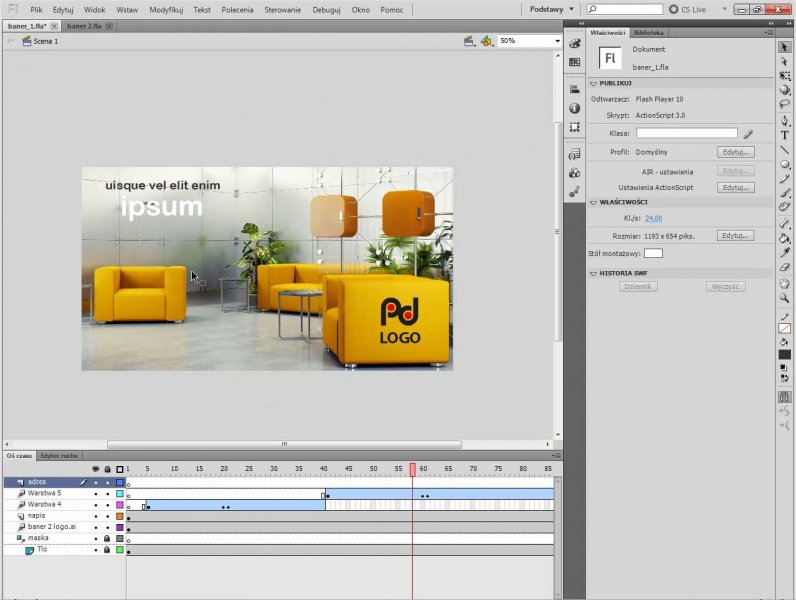Select the Line tool

pos(785,150)
